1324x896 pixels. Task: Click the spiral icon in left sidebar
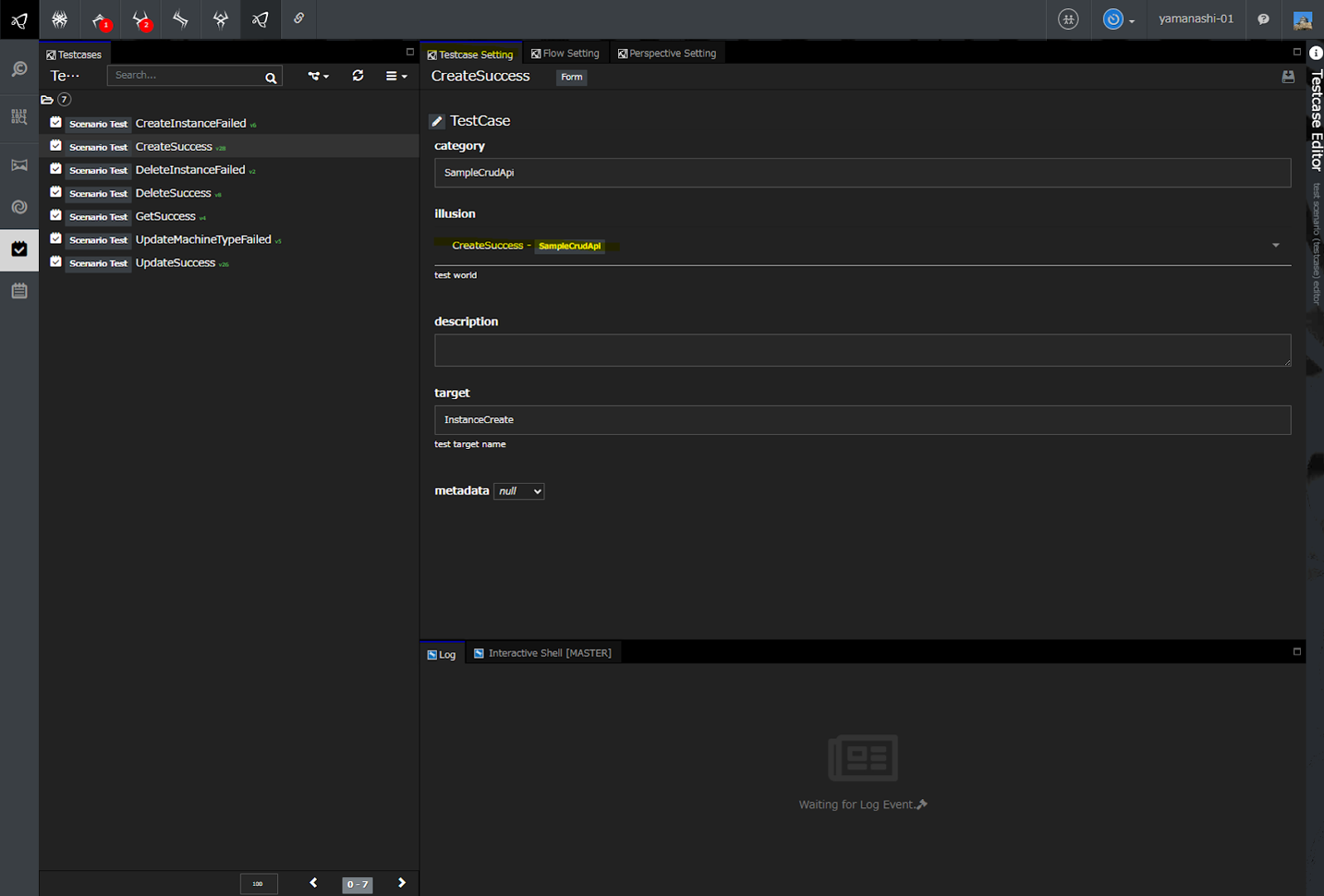(19, 207)
